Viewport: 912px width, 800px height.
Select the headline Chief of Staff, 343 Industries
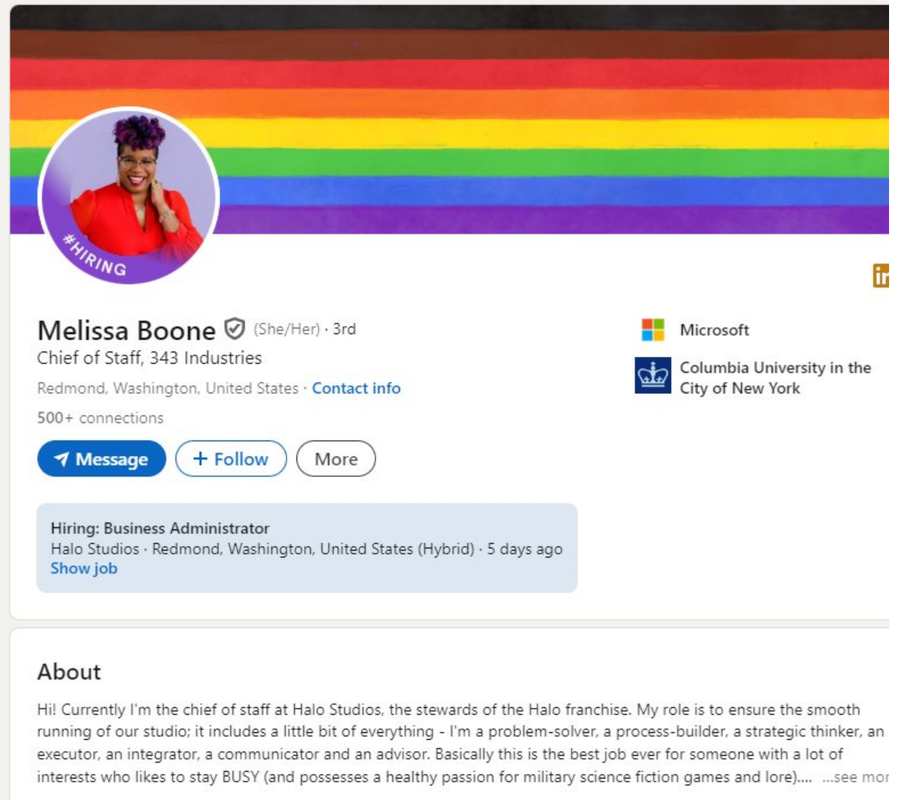pyautogui.click(x=149, y=358)
